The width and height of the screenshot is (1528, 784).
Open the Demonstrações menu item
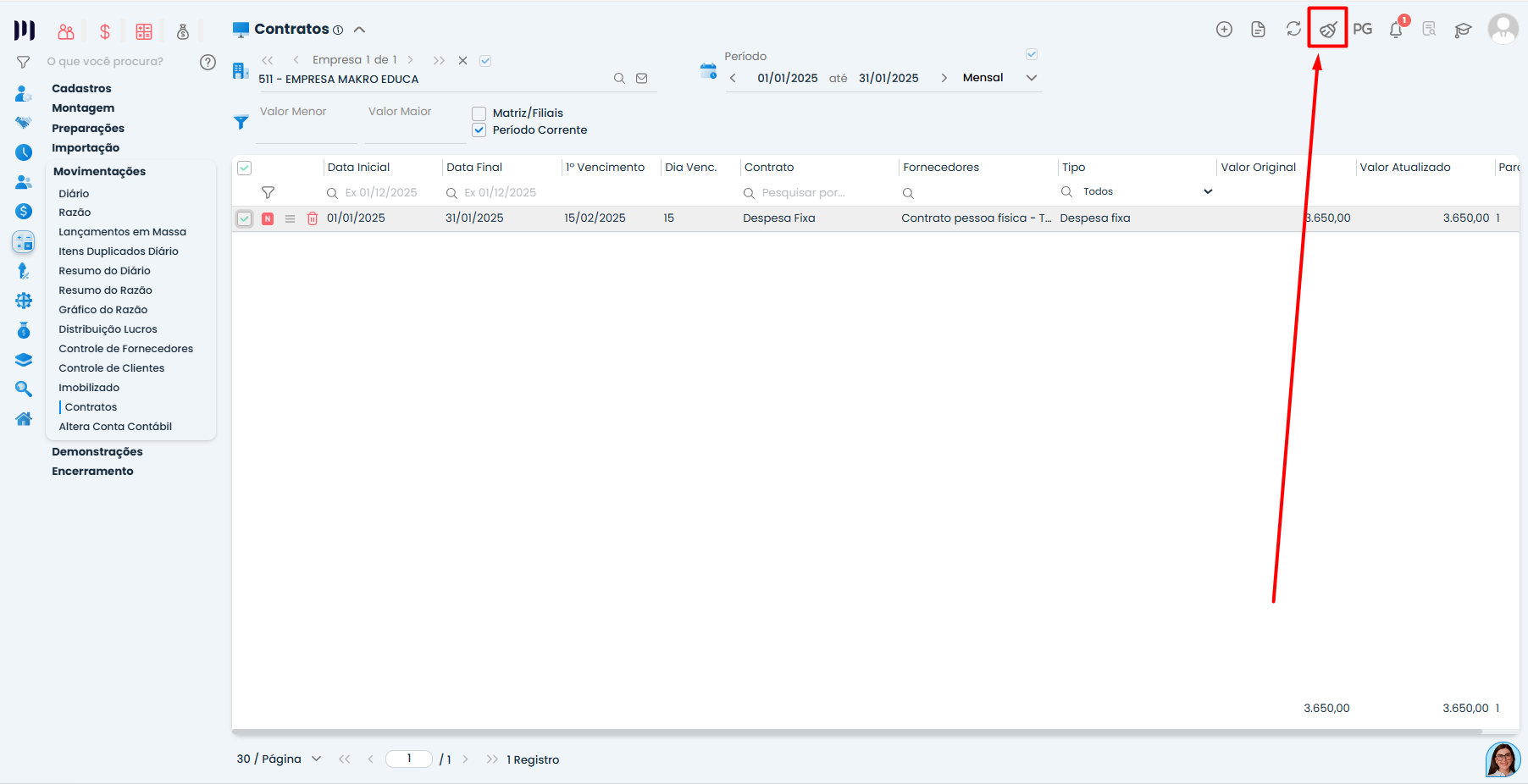tap(97, 451)
